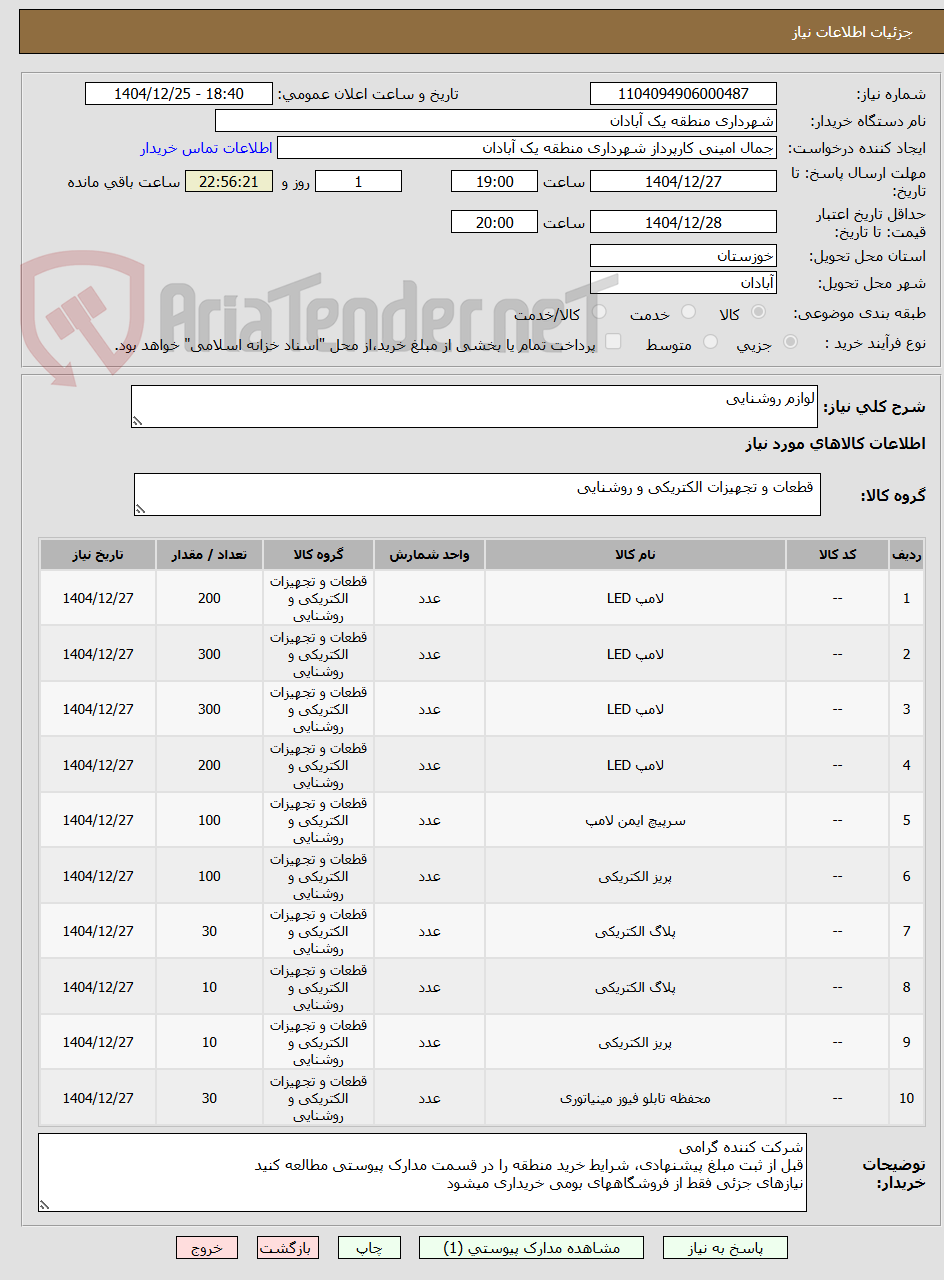Viewport: 944px width, 1280px height.
Task: Click the شهر محل تحویل آبادان field
Action: click(683, 283)
